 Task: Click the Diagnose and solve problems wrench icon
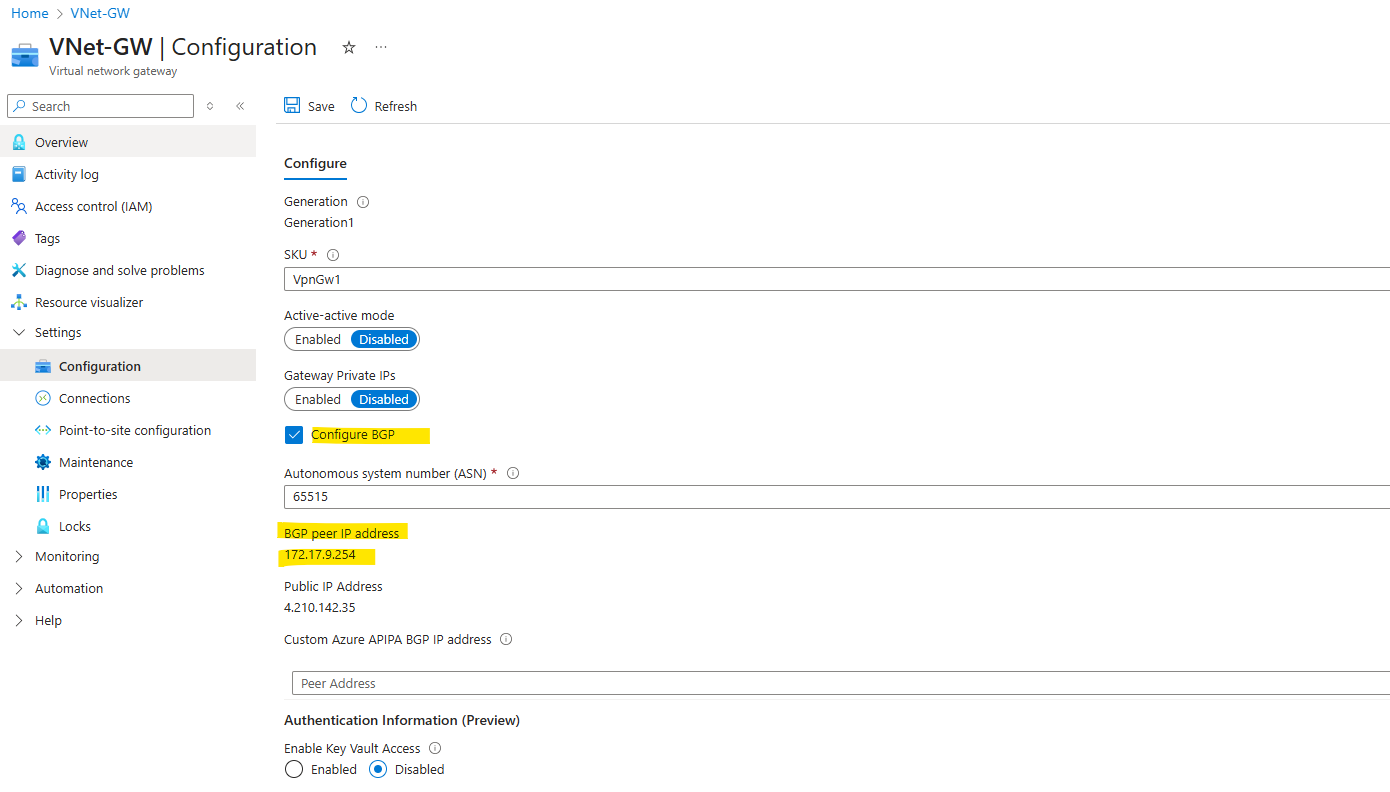[x=19, y=270]
